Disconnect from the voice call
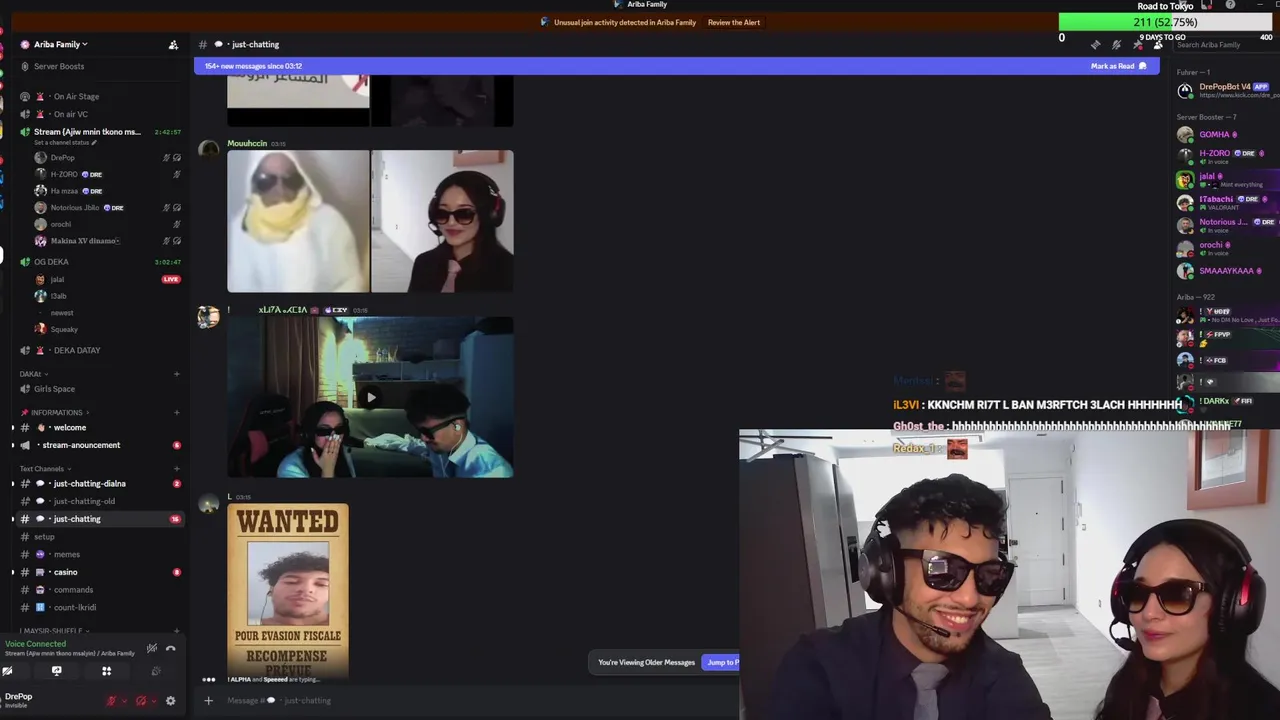This screenshot has width=1280, height=720. point(171,649)
